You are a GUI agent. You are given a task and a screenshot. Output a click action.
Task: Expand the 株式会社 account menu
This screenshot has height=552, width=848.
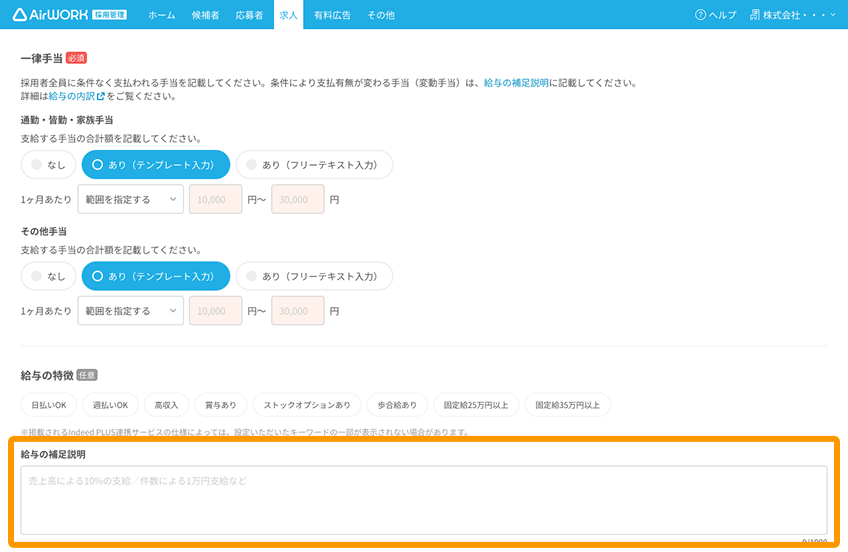[x=793, y=15]
